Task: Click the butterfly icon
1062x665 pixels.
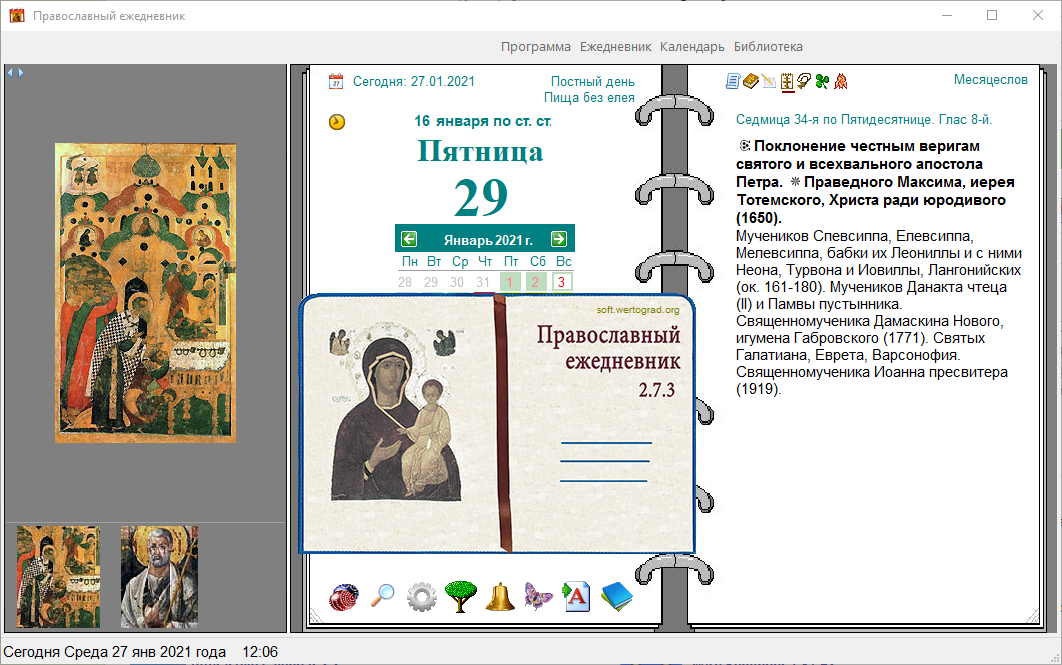Action: point(538,597)
